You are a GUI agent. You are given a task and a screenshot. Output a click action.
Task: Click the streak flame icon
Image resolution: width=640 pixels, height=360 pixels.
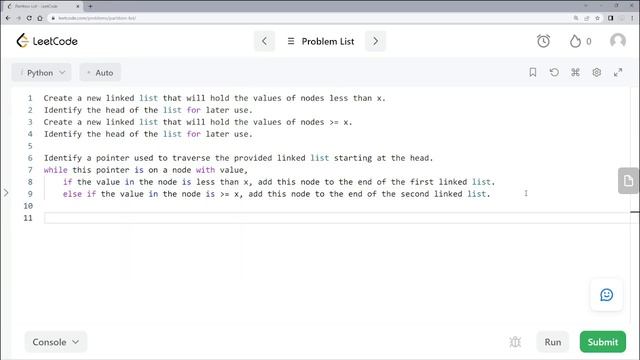pyautogui.click(x=575, y=41)
